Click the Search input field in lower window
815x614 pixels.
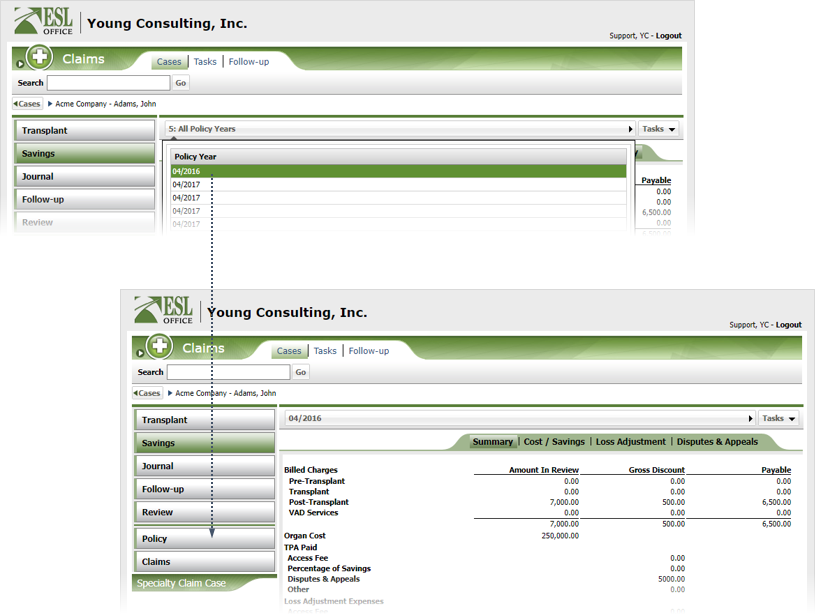point(228,372)
